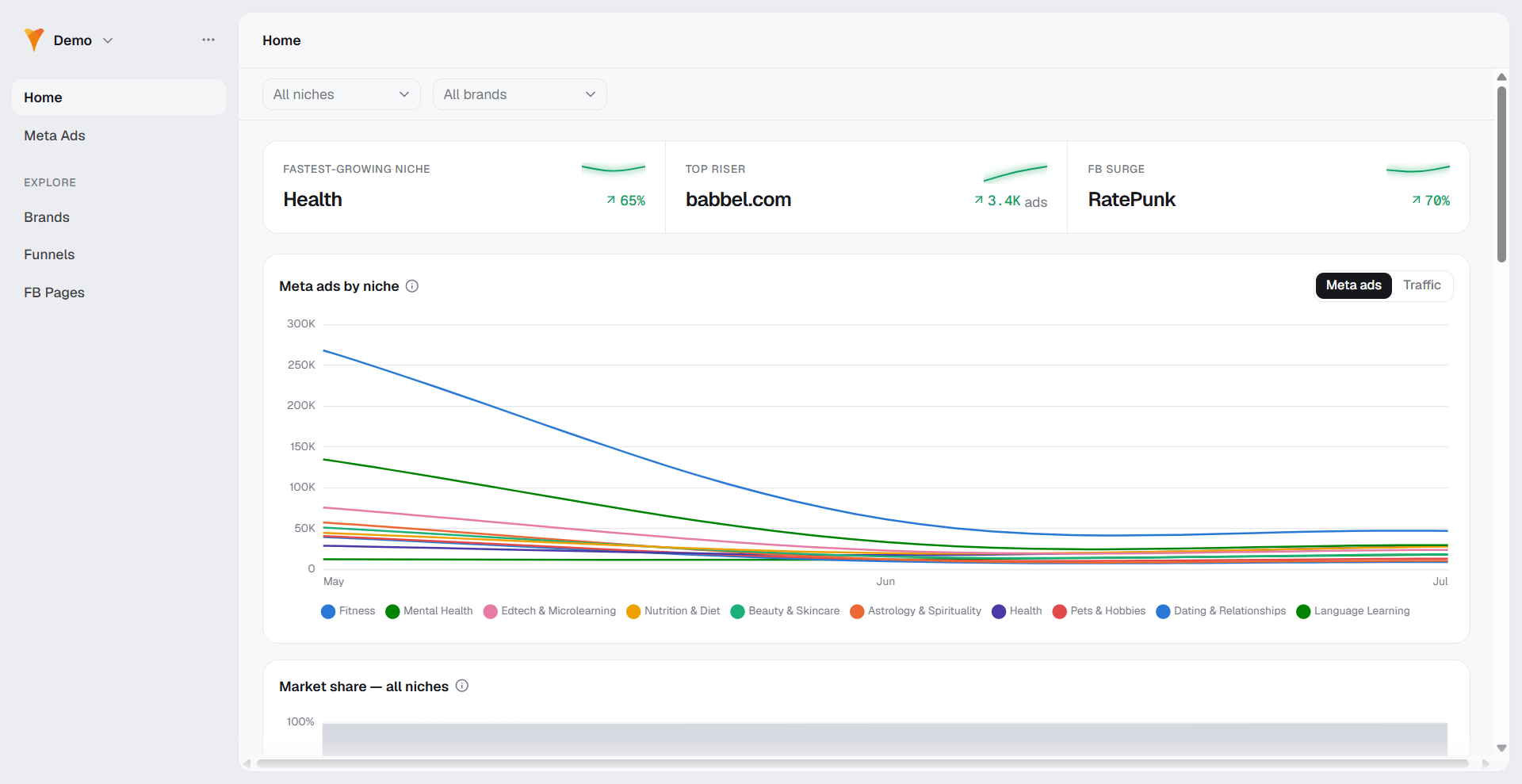Open the three-dots more options menu

click(208, 40)
